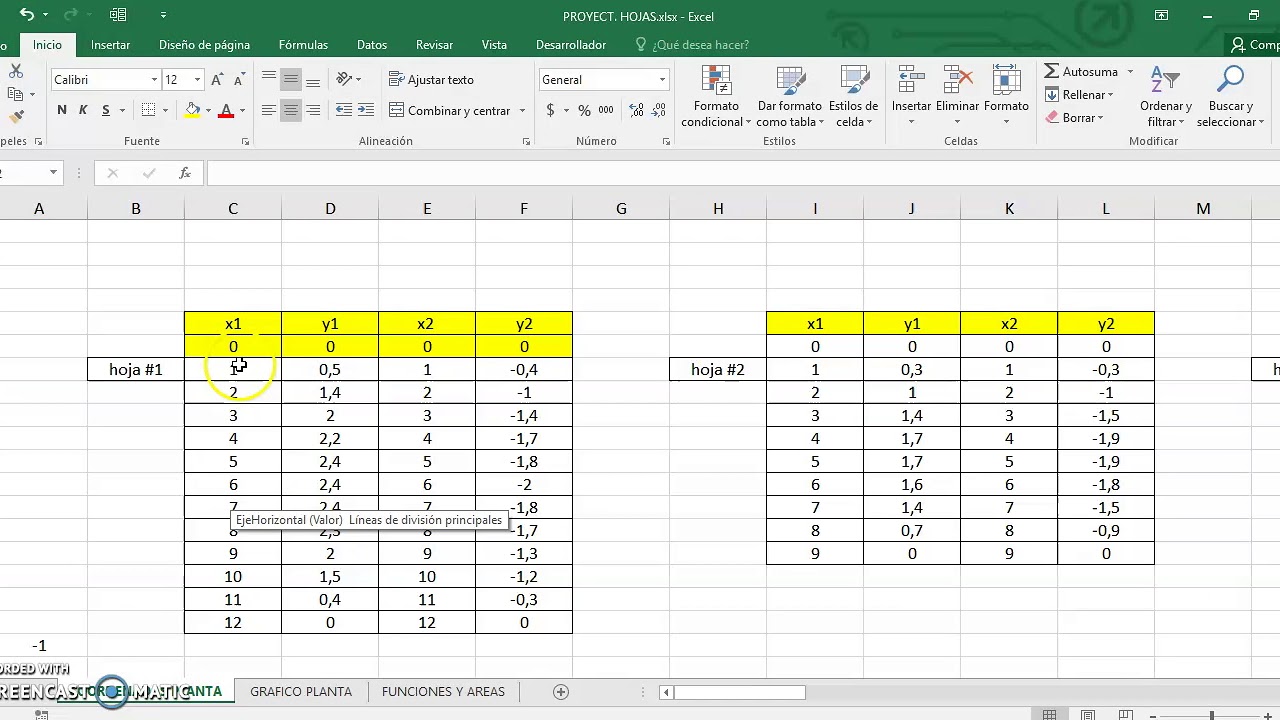Open the Insertar ribbon tab
The width and height of the screenshot is (1280, 720).
click(110, 45)
